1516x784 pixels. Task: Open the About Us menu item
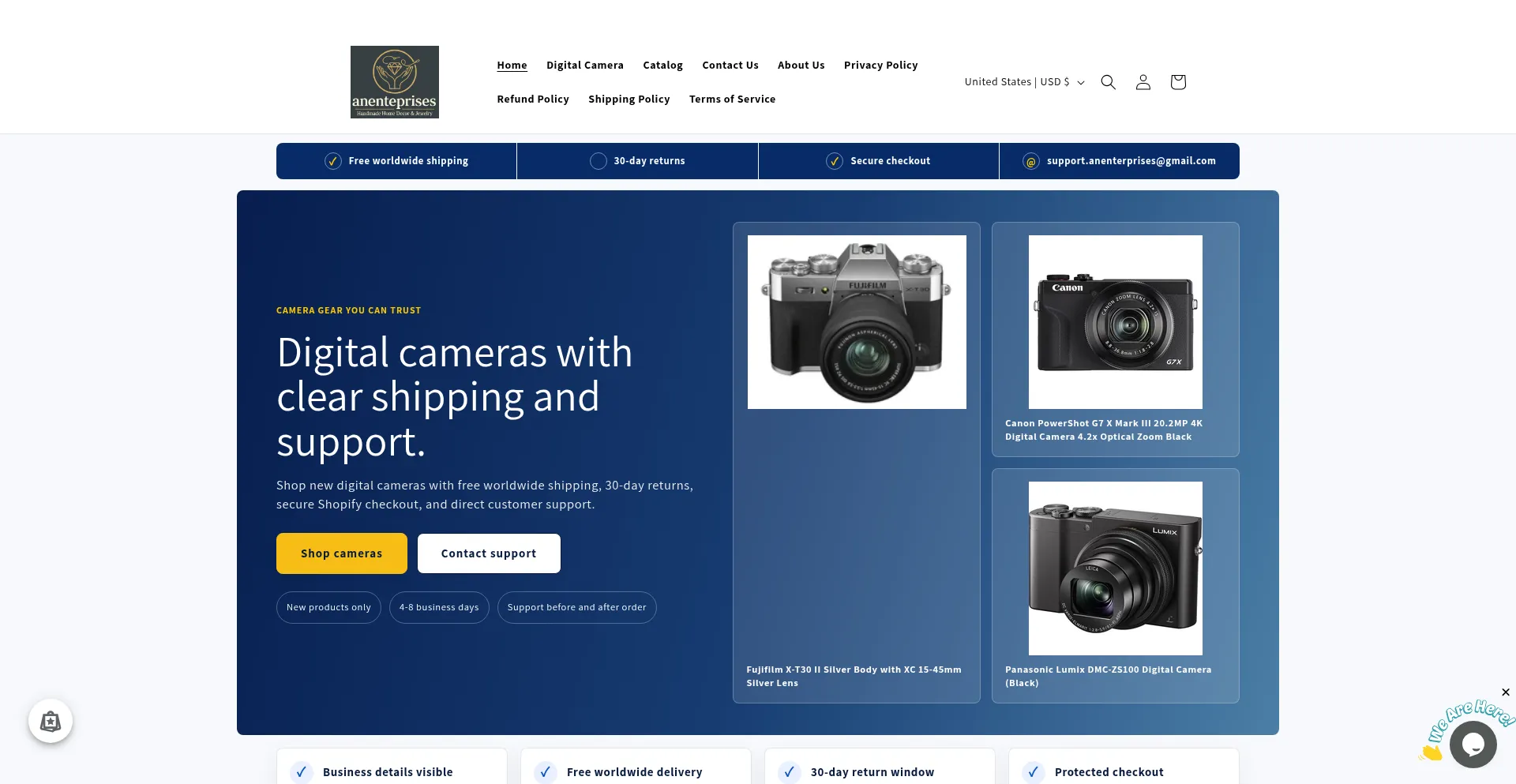point(801,66)
